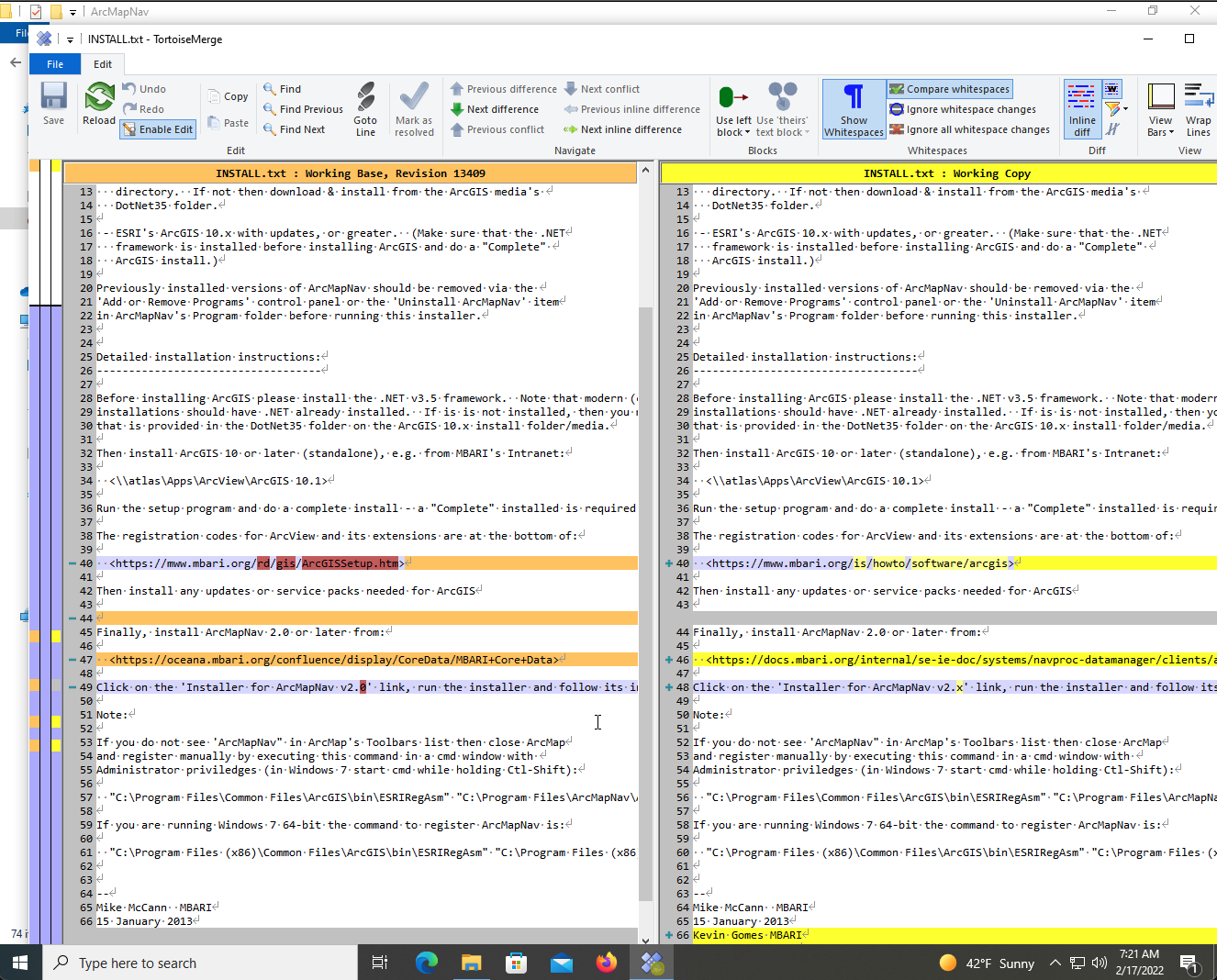Viewport: 1217px width, 980px height.
Task: Toggle Inline diff display
Action: (1082, 109)
